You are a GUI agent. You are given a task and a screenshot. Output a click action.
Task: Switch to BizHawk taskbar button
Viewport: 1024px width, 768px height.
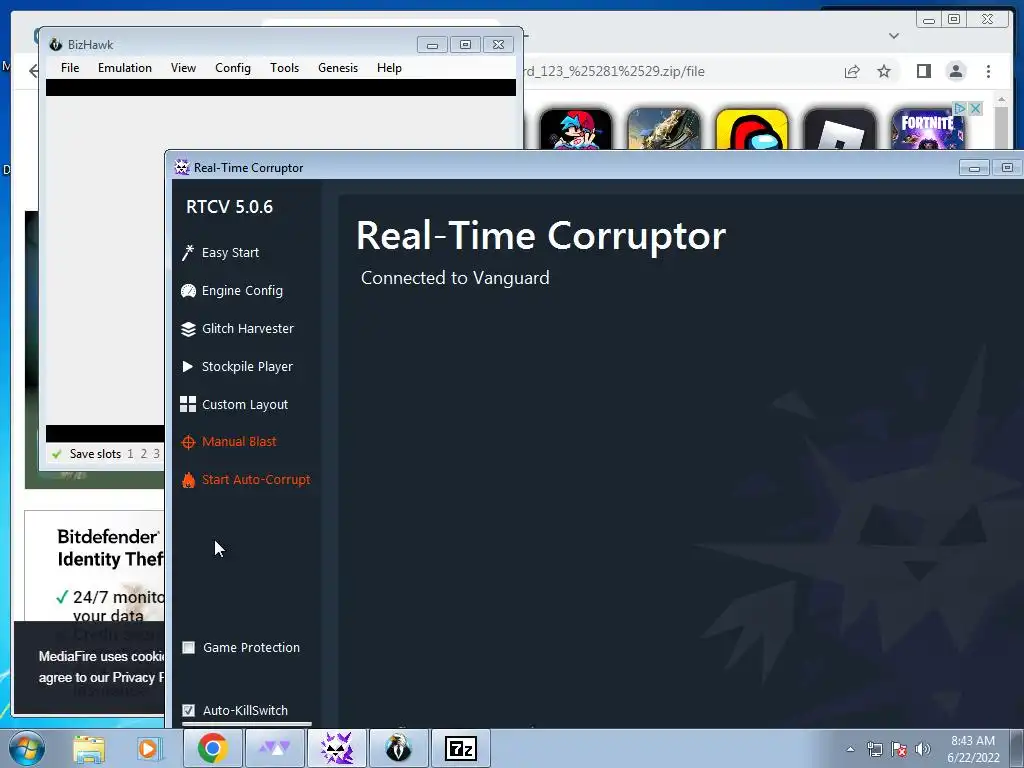tap(398, 748)
